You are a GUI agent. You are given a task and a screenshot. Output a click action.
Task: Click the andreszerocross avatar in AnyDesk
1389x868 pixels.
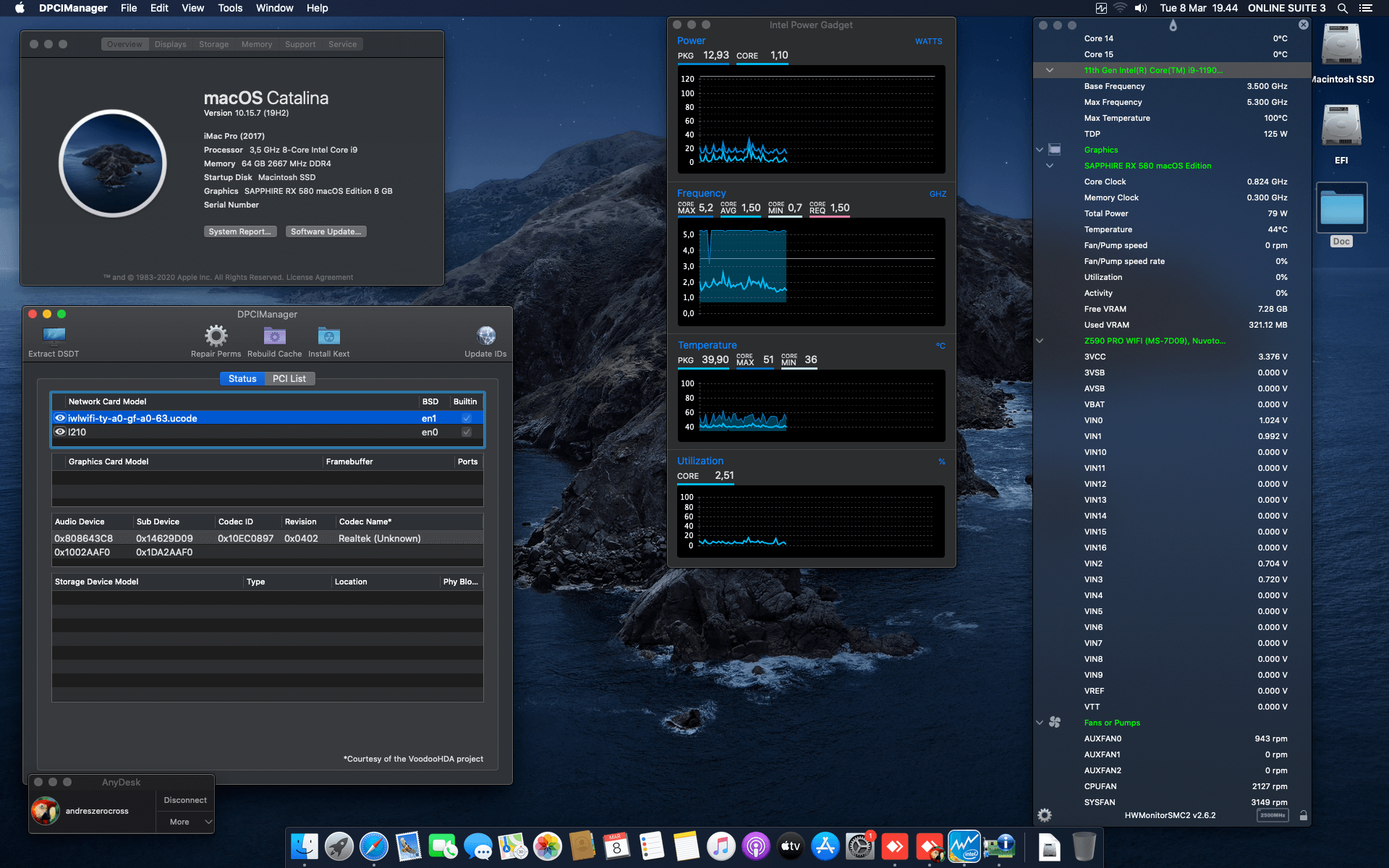pyautogui.click(x=45, y=811)
